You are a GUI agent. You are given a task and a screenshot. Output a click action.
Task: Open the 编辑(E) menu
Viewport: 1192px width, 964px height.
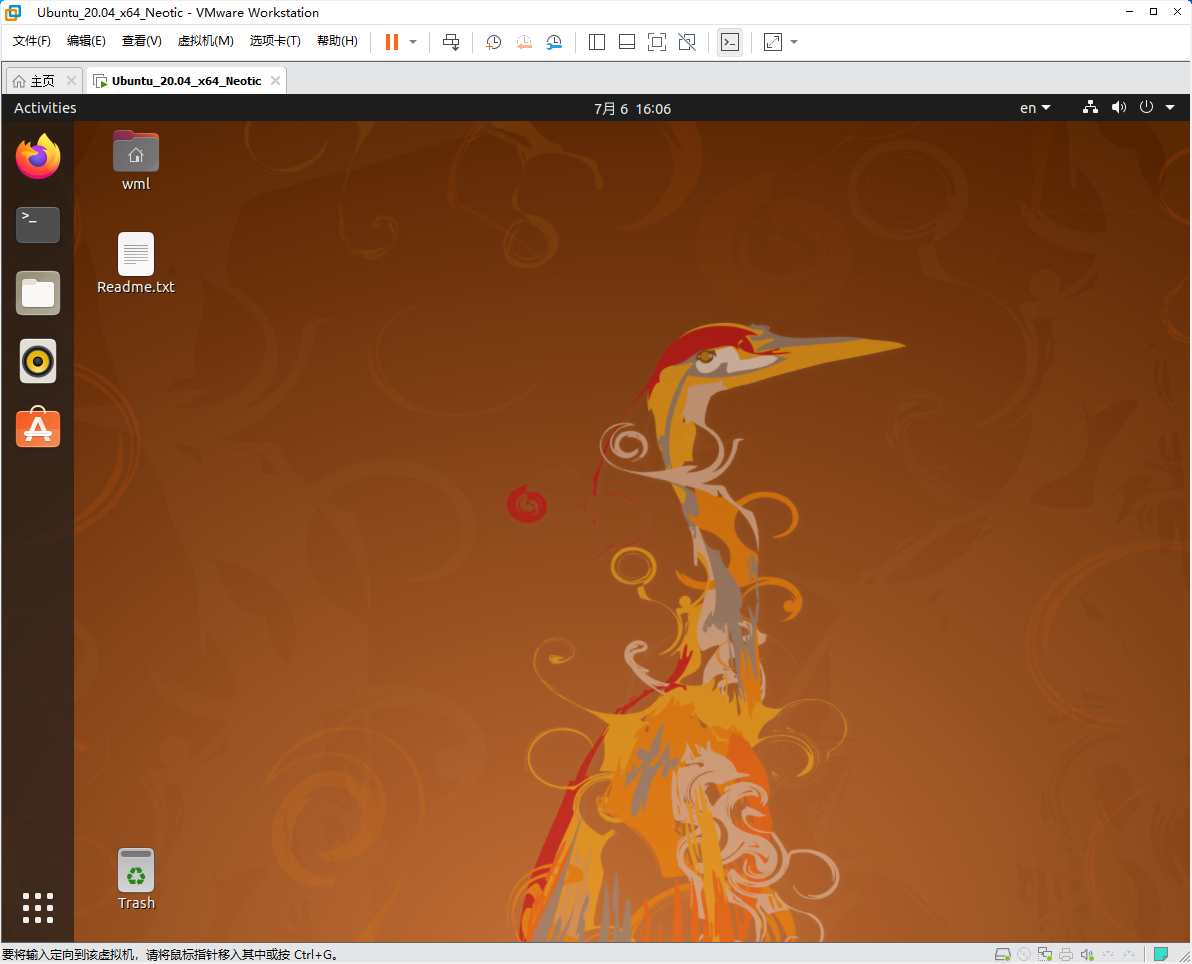(86, 41)
